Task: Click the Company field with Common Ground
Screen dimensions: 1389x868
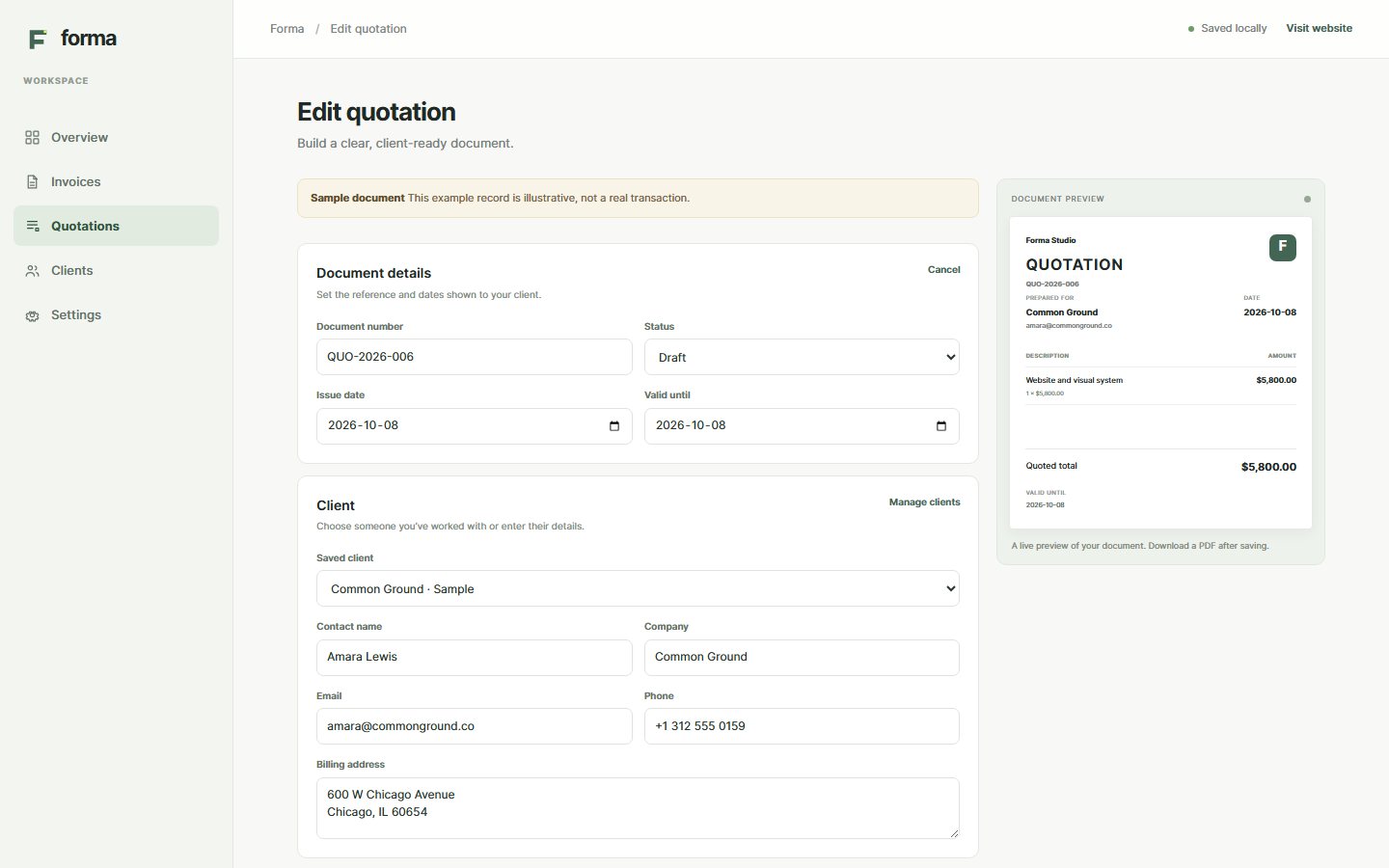Action: point(802,657)
